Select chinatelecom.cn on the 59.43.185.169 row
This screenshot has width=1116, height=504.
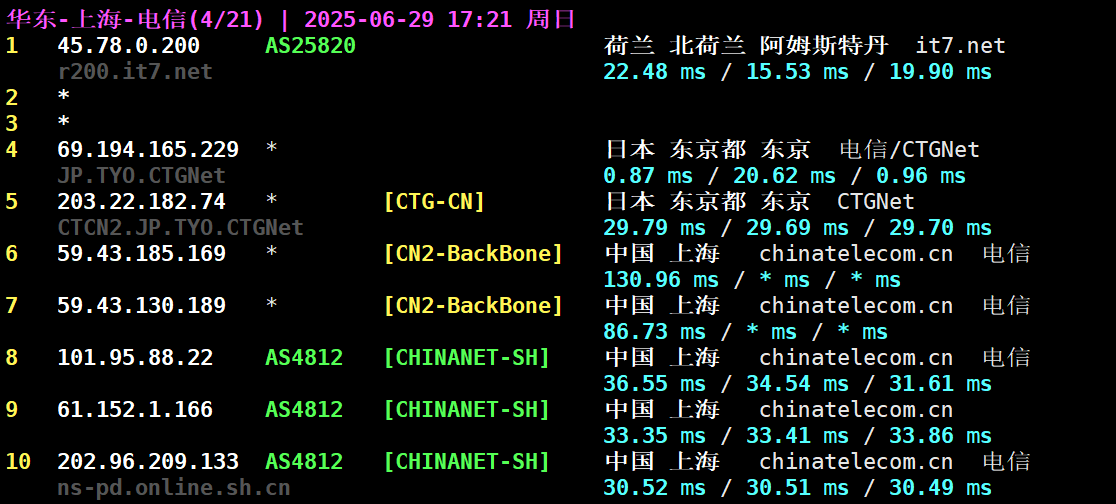856,253
